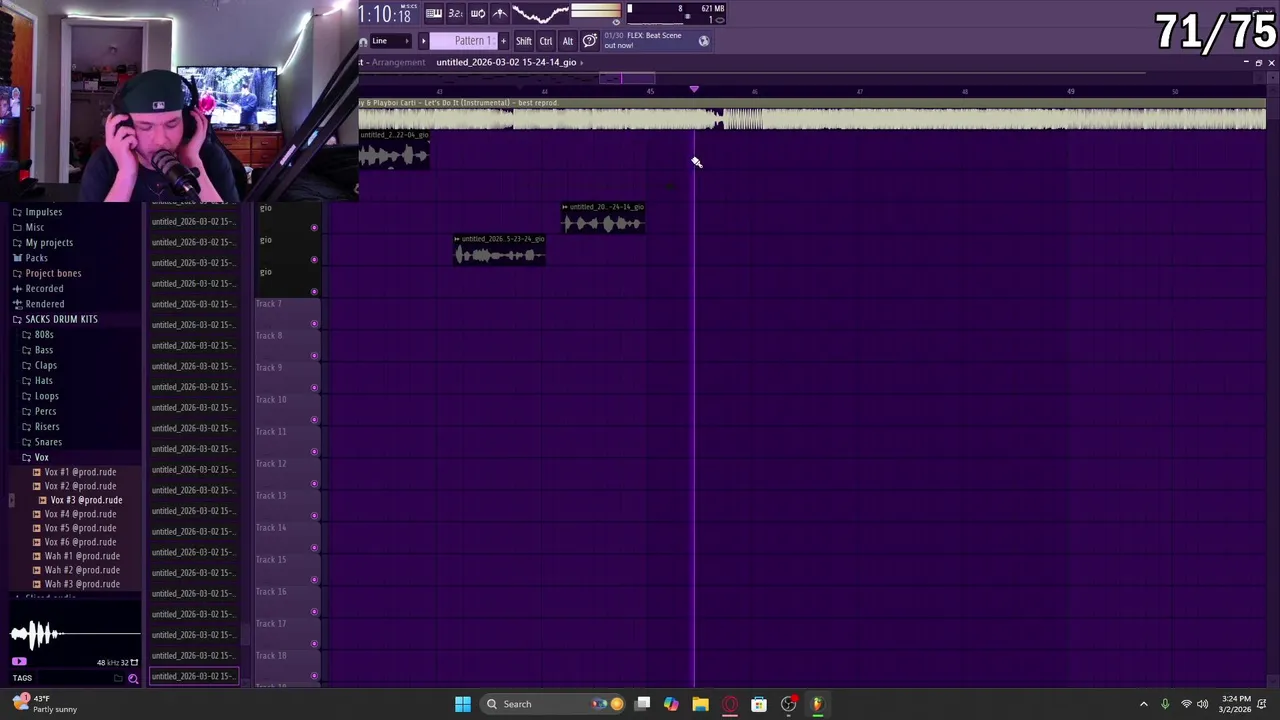Click the eye icon below output meter
The width and height of the screenshot is (1280, 720).
click(x=616, y=21)
